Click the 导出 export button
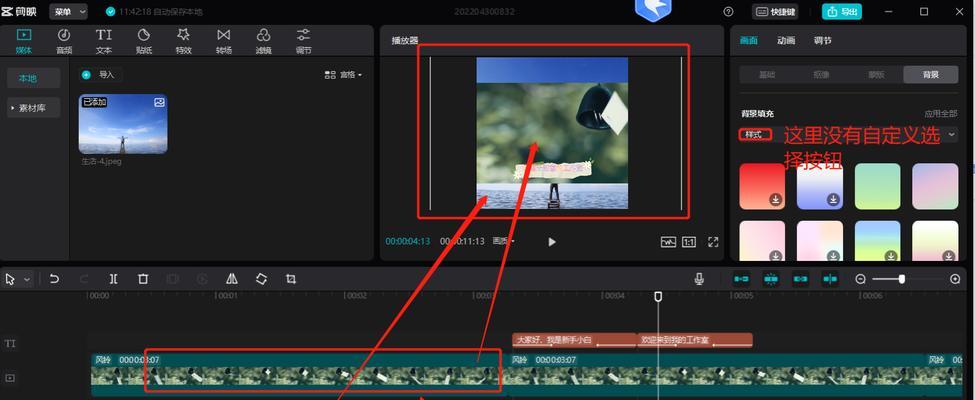 pos(842,12)
